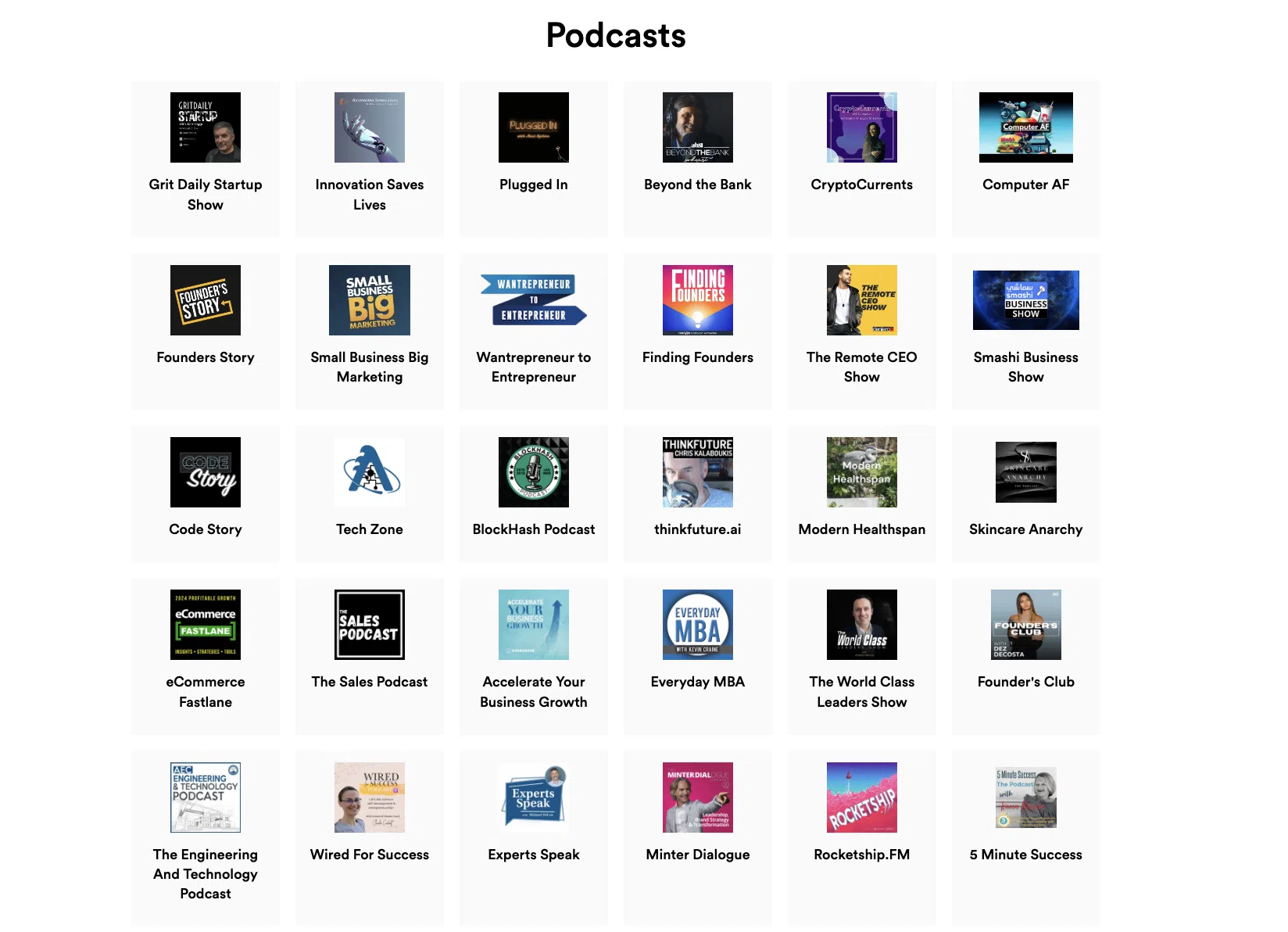This screenshot has width=1288, height=932.
Task: Open the Small Business Big Marketing logo
Action: pos(369,300)
